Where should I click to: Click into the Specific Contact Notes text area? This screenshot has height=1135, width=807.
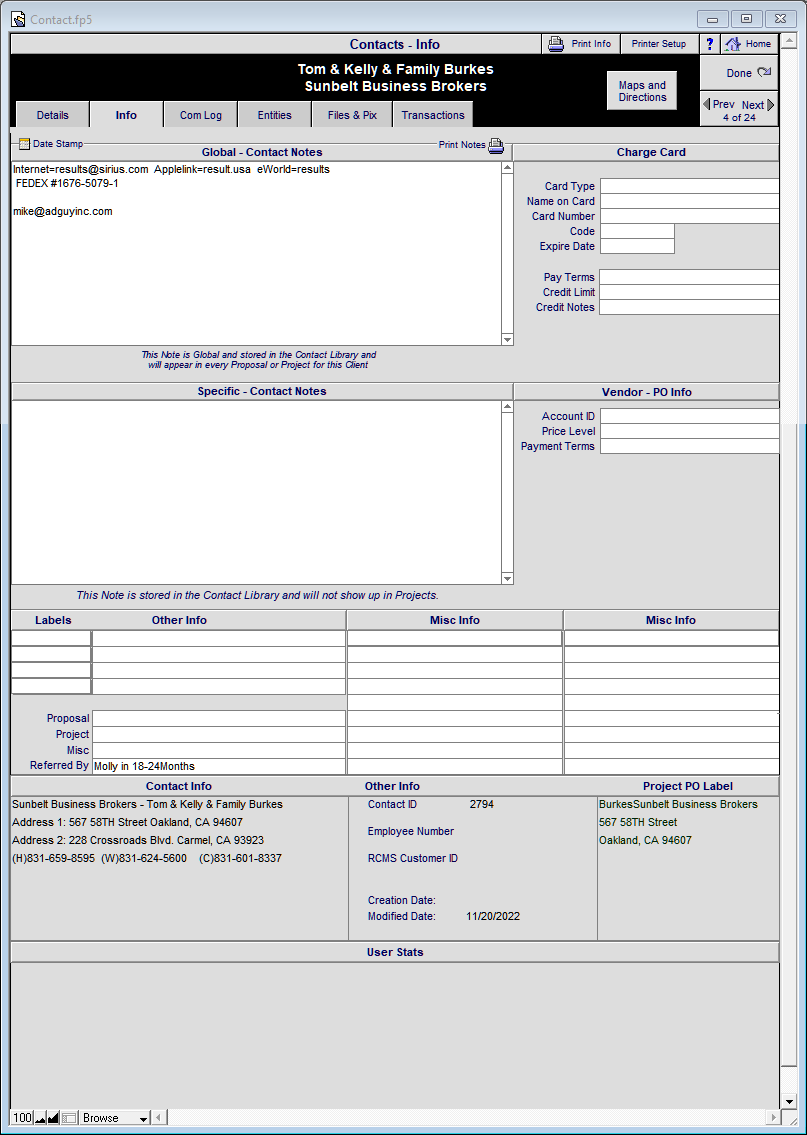click(256, 492)
